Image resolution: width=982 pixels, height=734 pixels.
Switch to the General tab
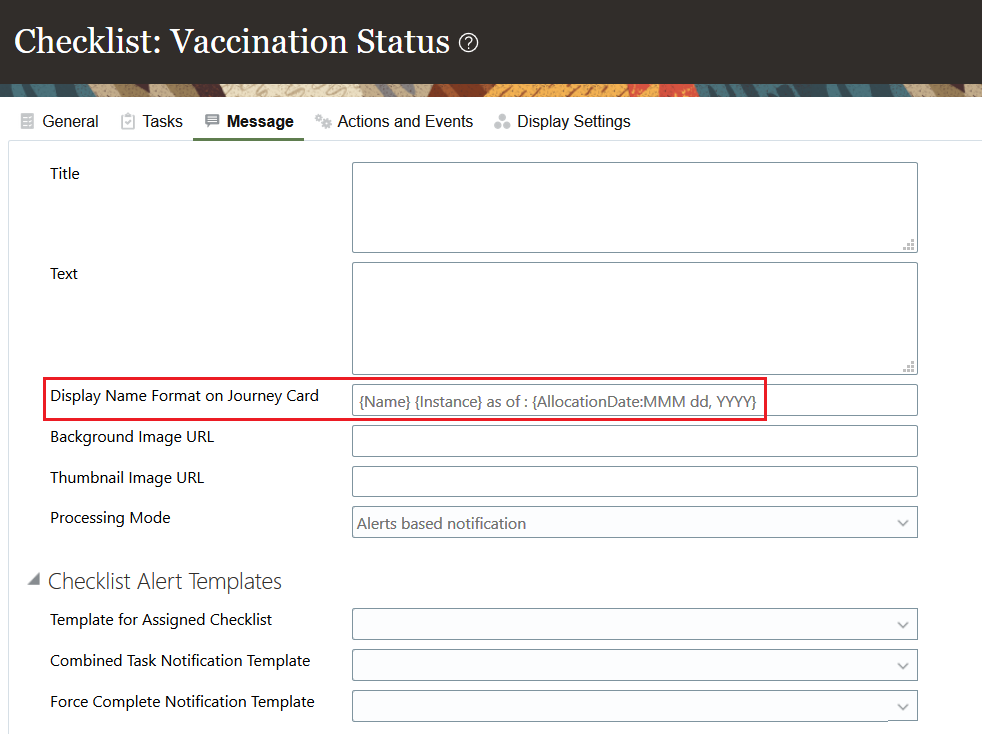pyautogui.click(x=70, y=121)
